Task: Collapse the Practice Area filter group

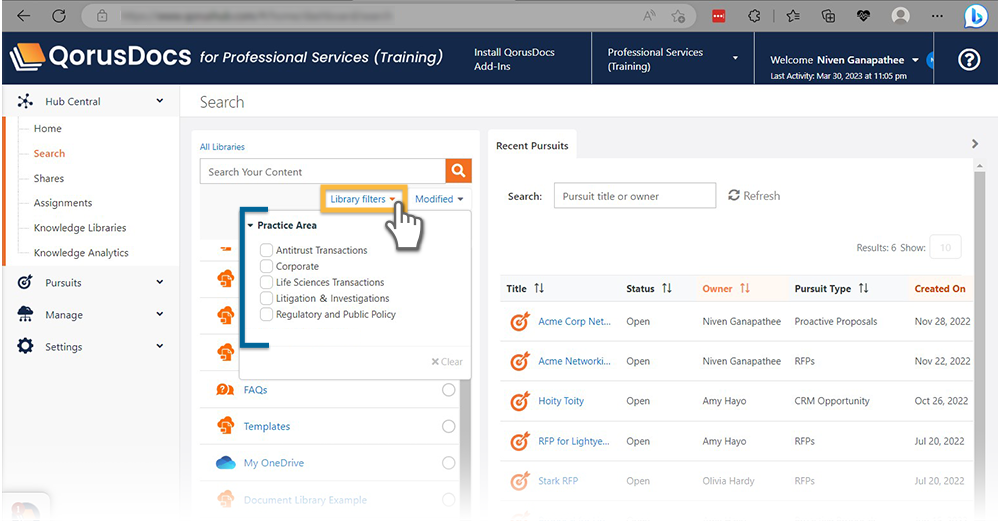Action: point(251,225)
